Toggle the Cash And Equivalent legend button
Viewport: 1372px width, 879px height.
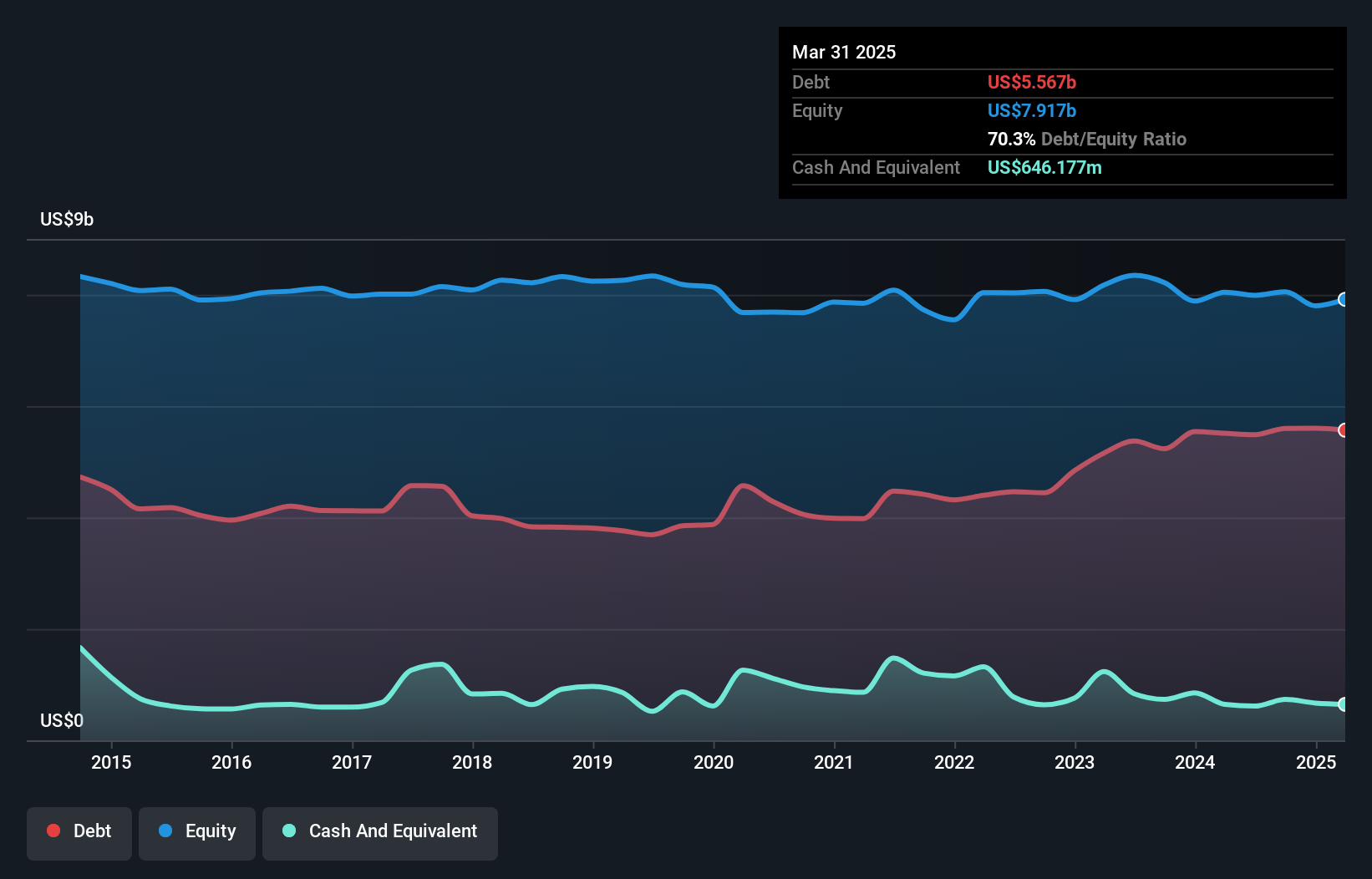[380, 833]
